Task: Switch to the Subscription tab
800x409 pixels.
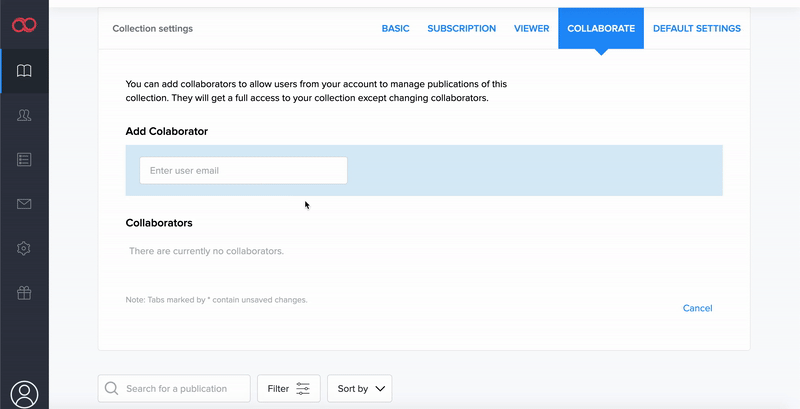Action: click(461, 29)
